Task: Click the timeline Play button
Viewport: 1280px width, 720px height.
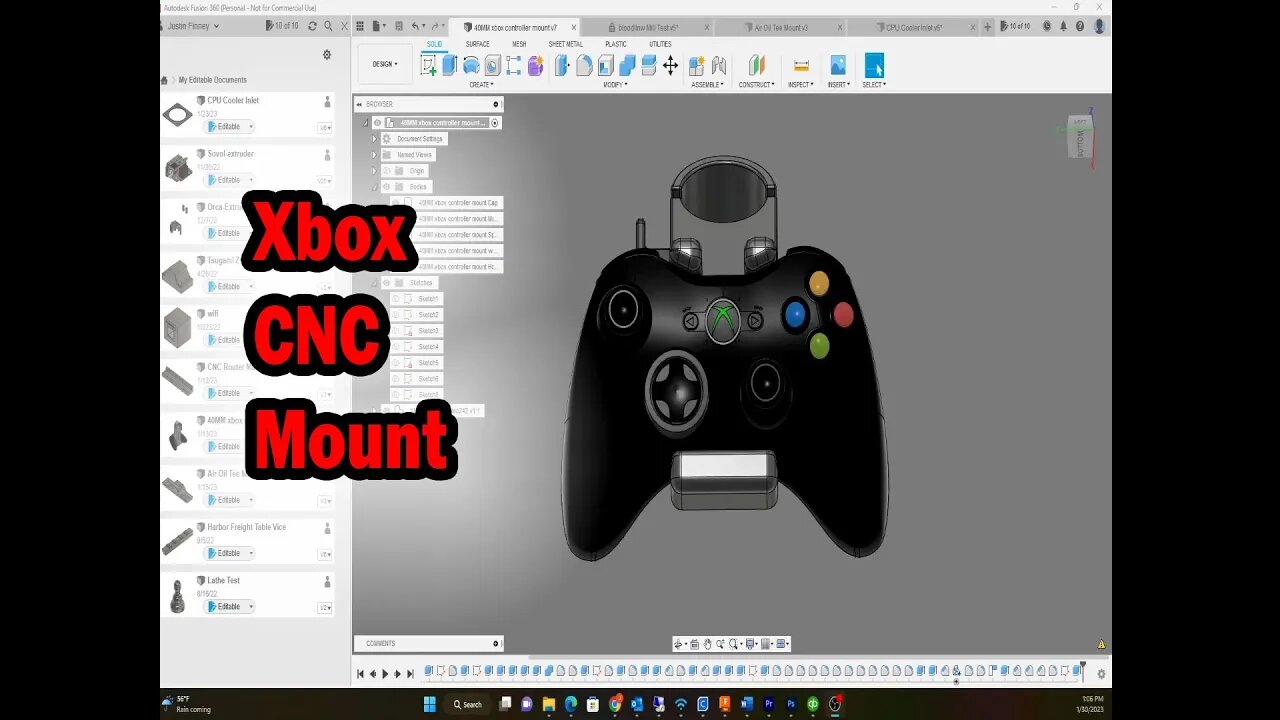Action: [x=385, y=674]
